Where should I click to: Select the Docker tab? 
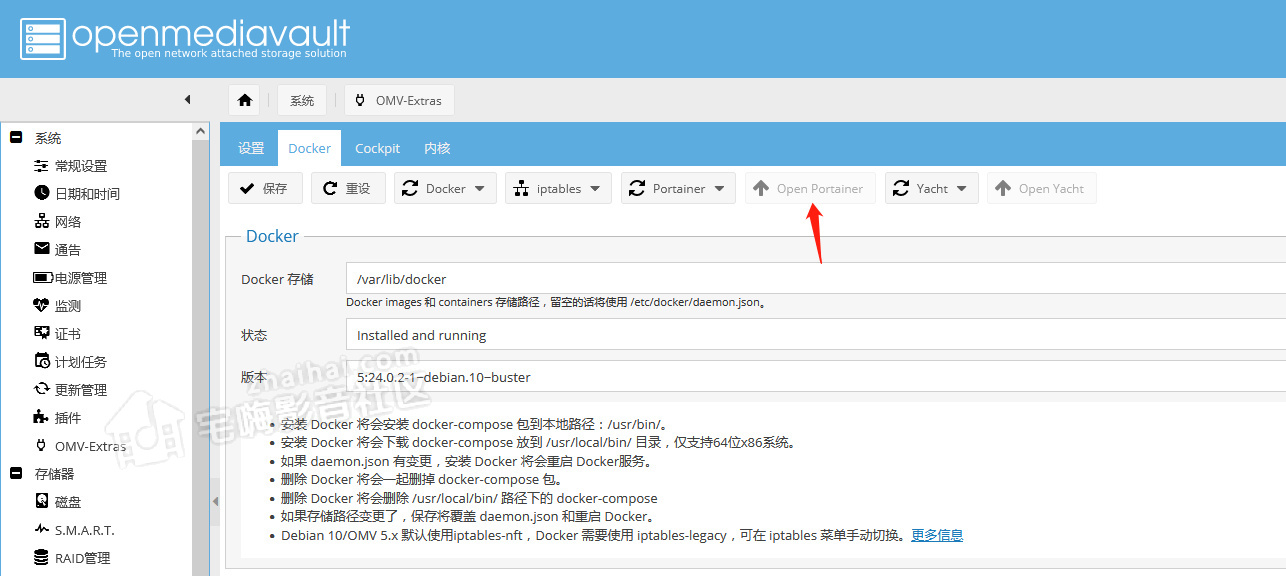pyautogui.click(x=309, y=148)
